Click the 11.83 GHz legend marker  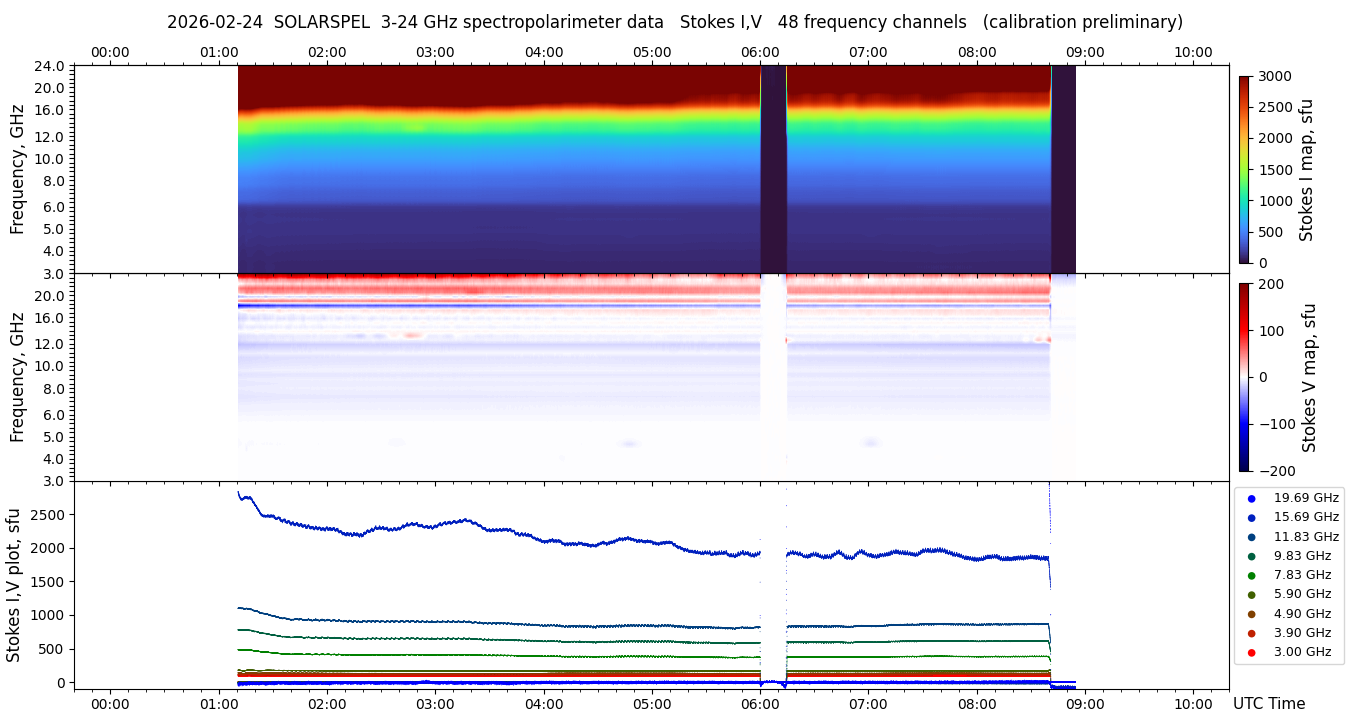1251,537
